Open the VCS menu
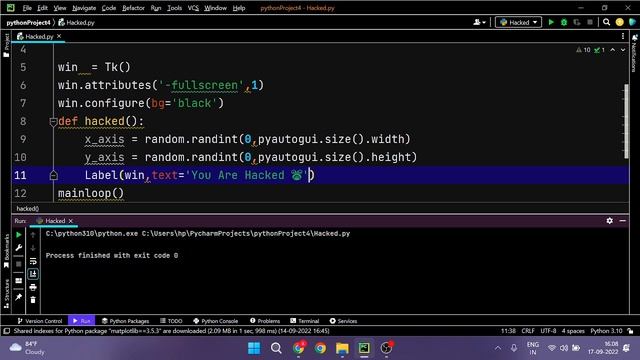 (x=193, y=8)
